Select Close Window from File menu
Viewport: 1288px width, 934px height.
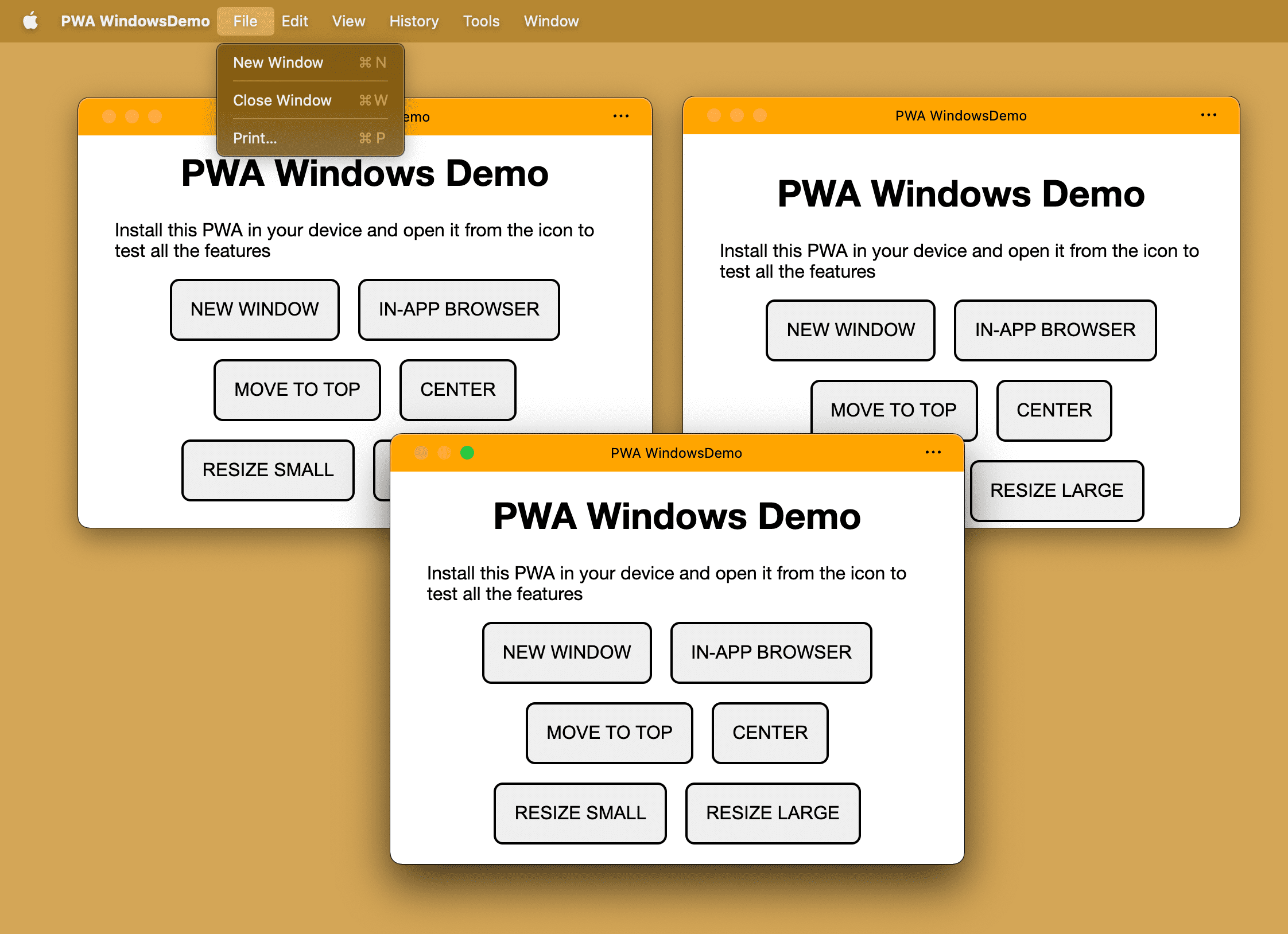284,99
